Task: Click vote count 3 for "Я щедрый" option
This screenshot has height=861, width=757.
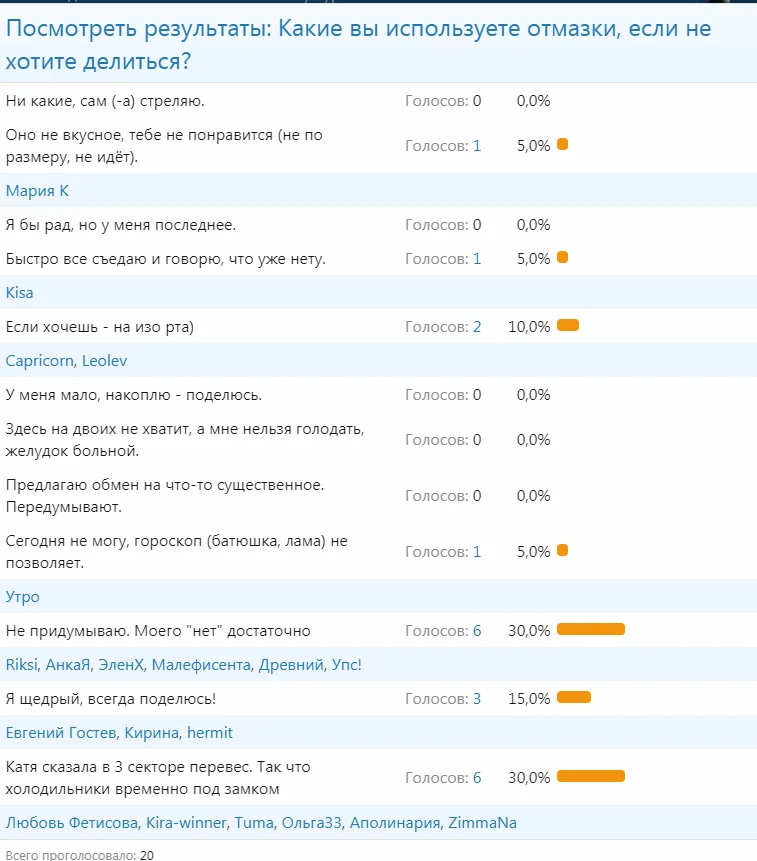Action: tap(477, 699)
